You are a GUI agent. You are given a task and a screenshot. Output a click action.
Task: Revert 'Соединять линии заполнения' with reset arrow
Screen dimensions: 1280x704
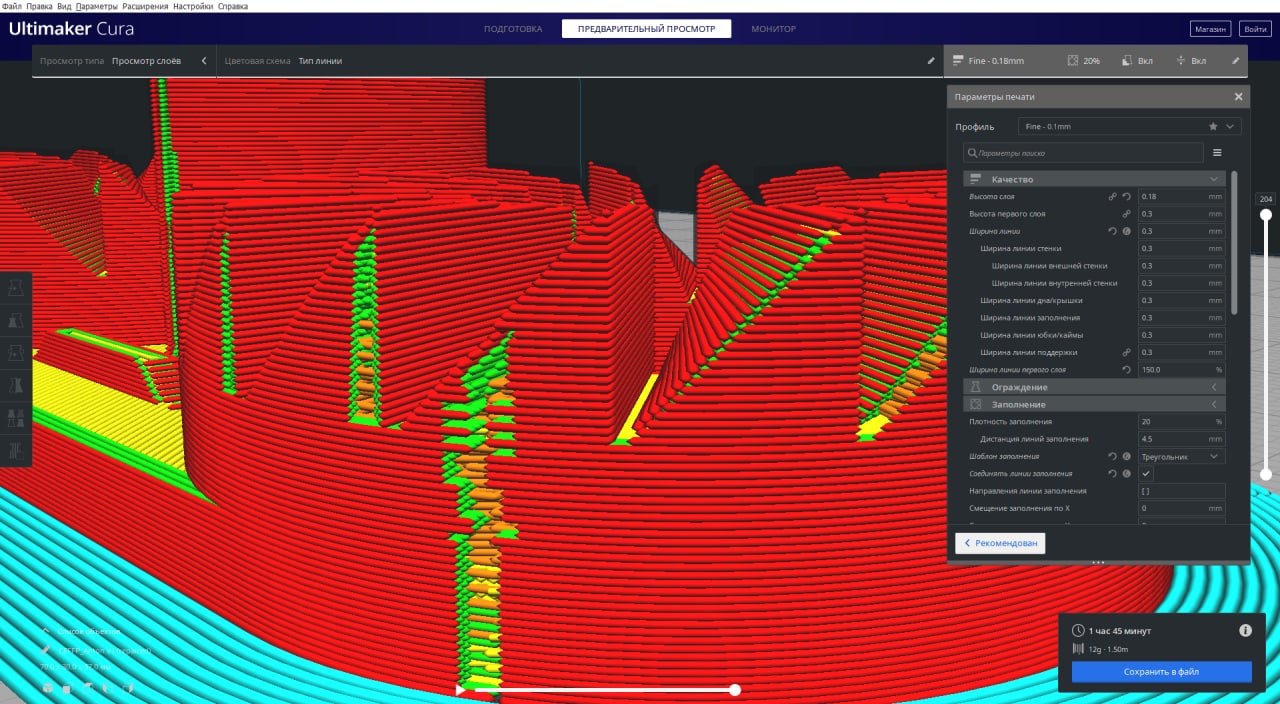(x=1112, y=473)
